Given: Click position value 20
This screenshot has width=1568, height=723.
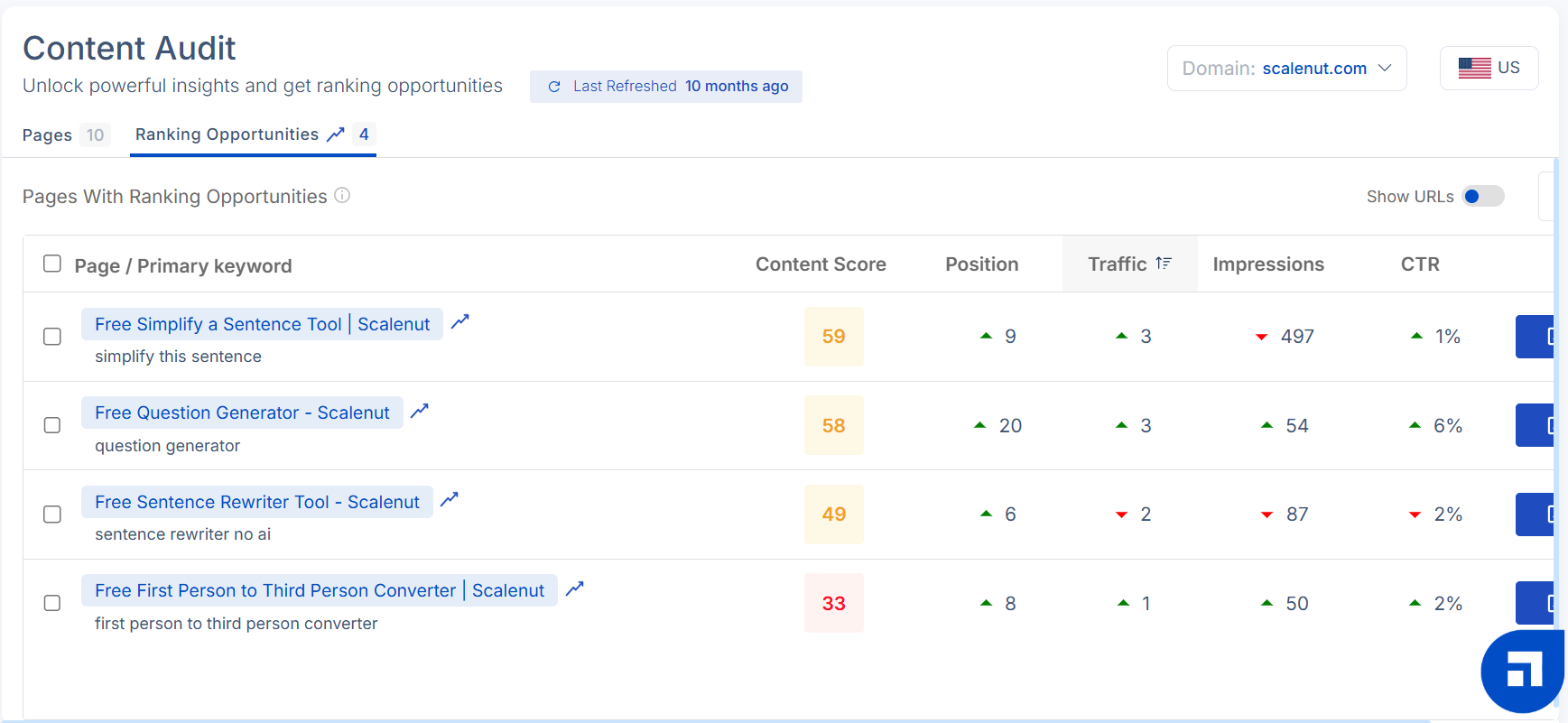Looking at the screenshot, I should 1010,425.
